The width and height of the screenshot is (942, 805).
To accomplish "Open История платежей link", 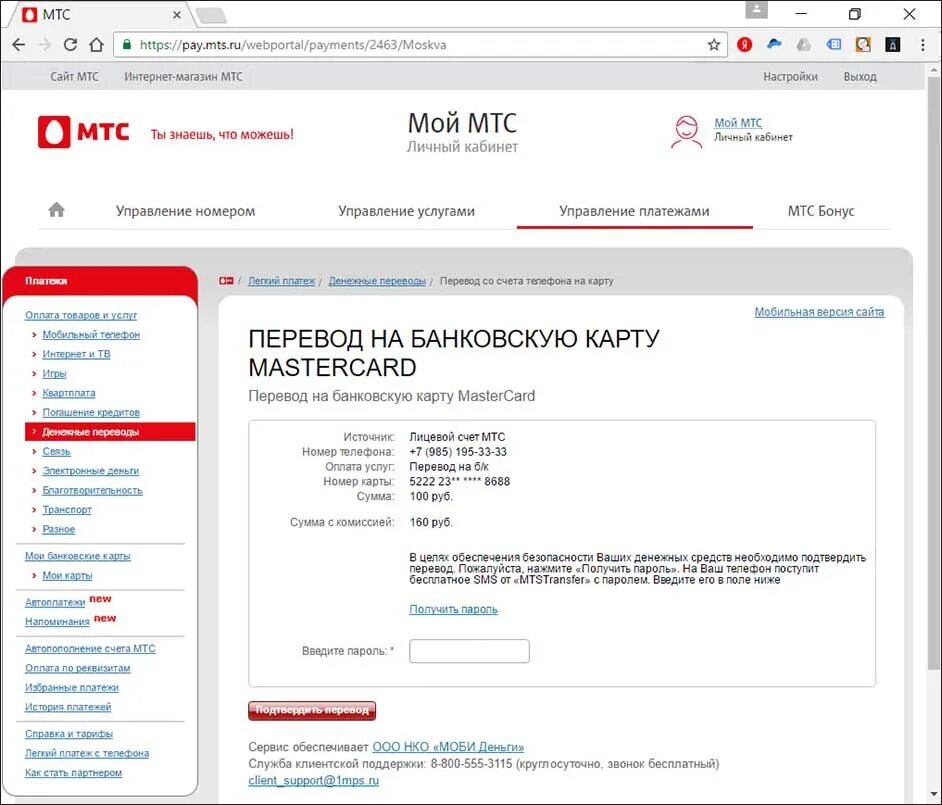I will point(68,707).
